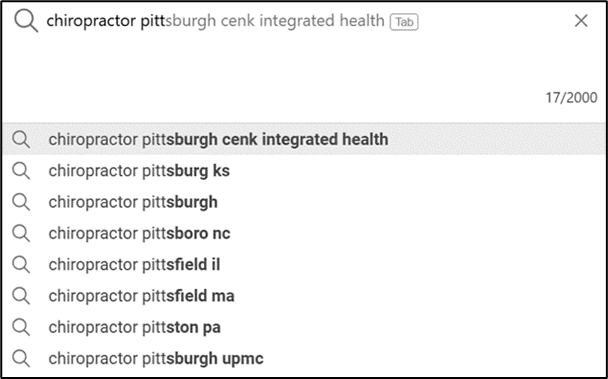Viewport: 608px width, 379px height.
Task: Select suggestion 'chiropractor pittsfield ma'
Action: tap(304, 296)
